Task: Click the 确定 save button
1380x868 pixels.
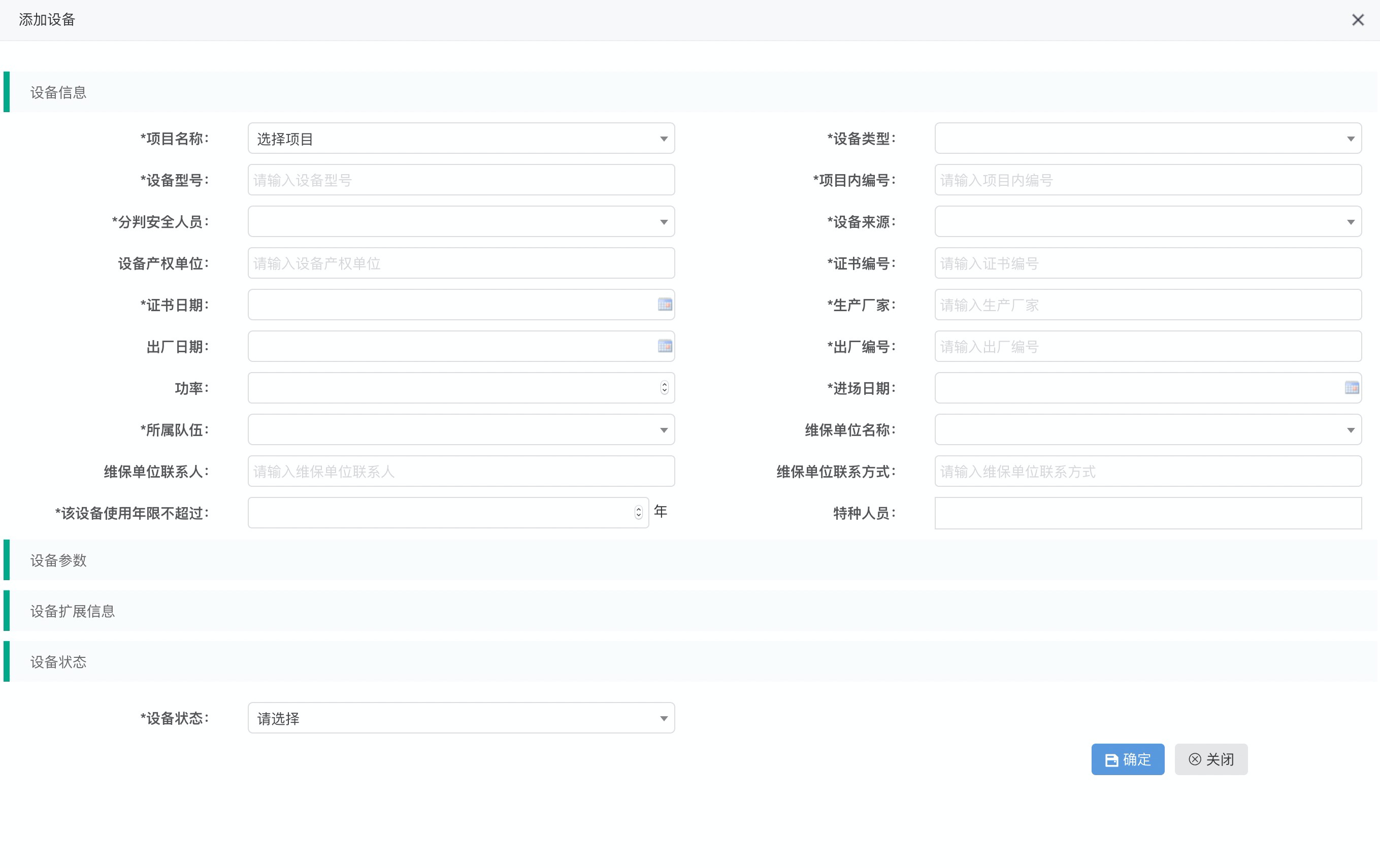Action: coord(1127,759)
